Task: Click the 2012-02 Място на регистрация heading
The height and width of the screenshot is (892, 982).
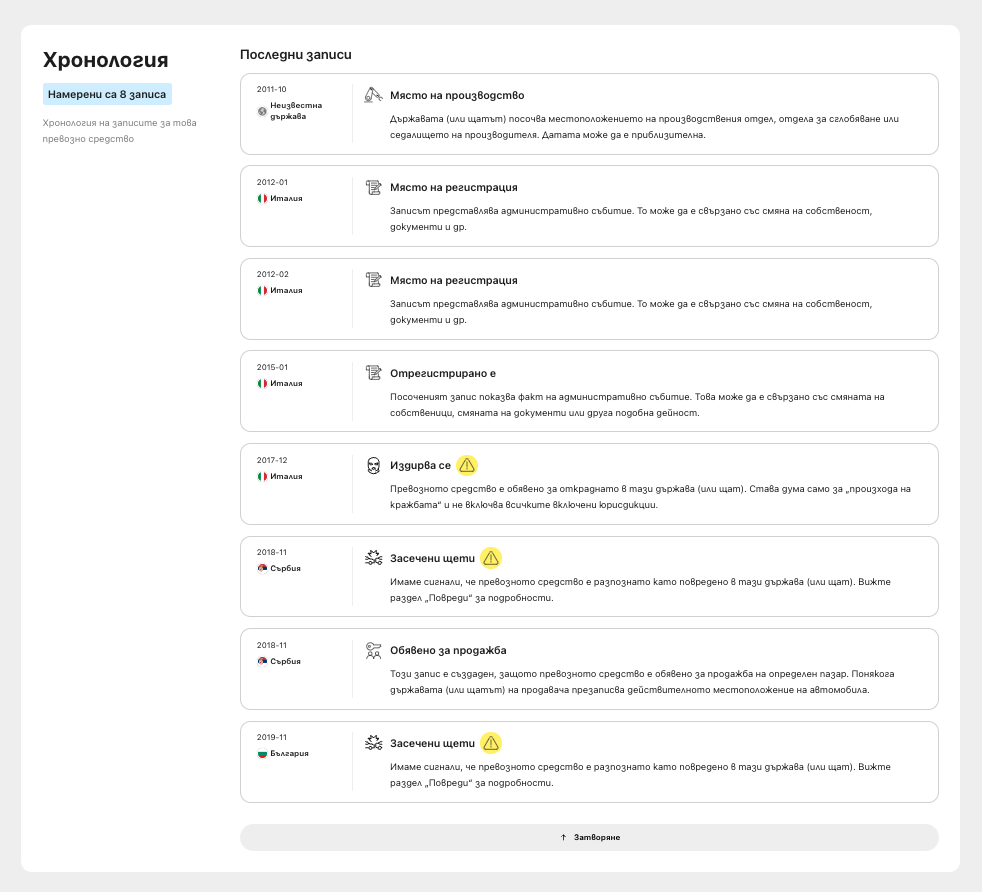Action: tap(453, 281)
